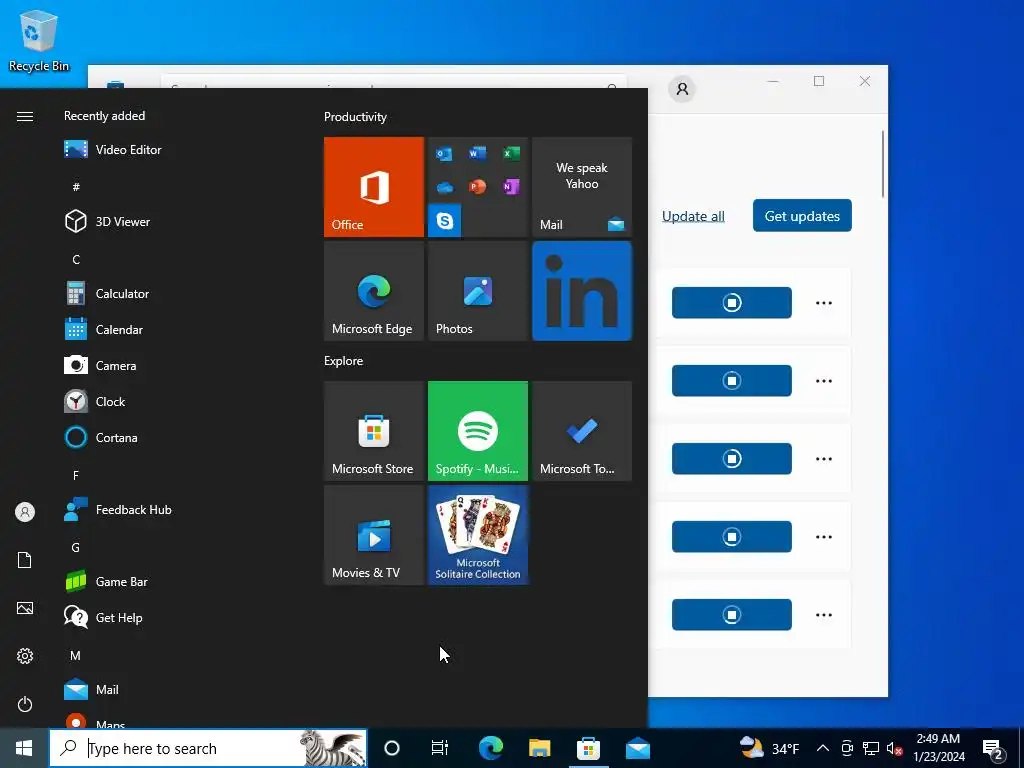Show hidden icons tray chevron
The image size is (1024, 768).
click(x=823, y=748)
